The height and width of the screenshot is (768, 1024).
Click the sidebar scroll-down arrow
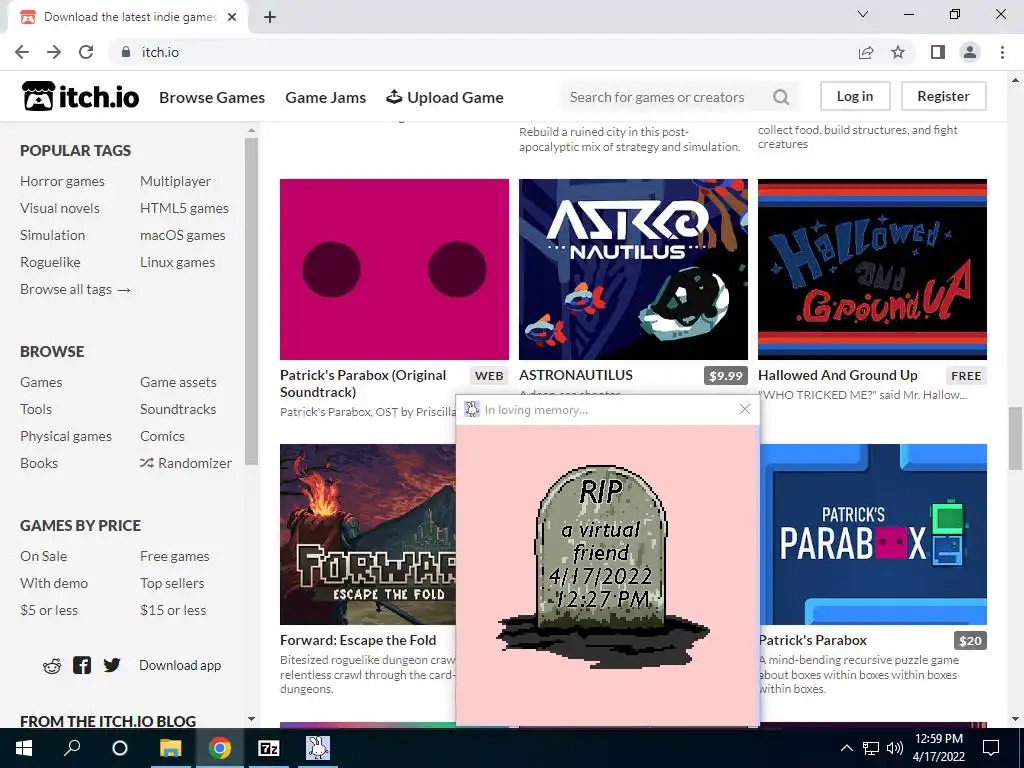[x=251, y=719]
